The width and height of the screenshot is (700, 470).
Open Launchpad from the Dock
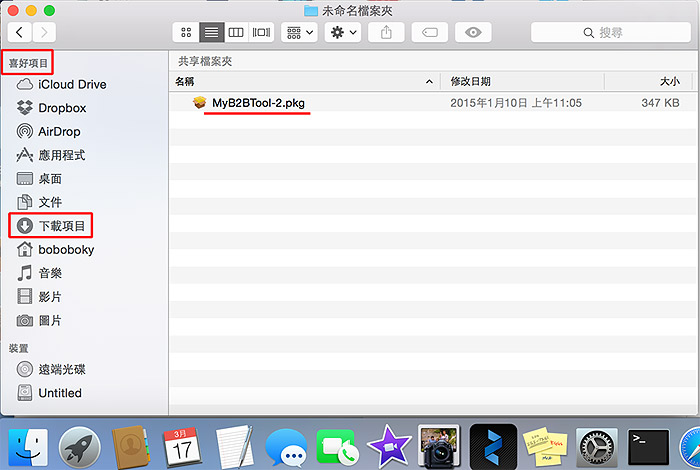tap(79, 448)
